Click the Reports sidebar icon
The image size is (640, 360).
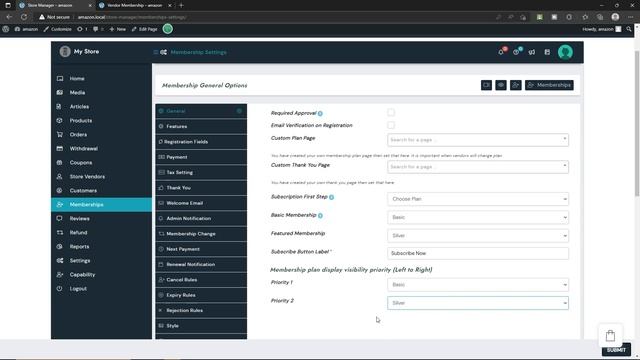pos(60,247)
